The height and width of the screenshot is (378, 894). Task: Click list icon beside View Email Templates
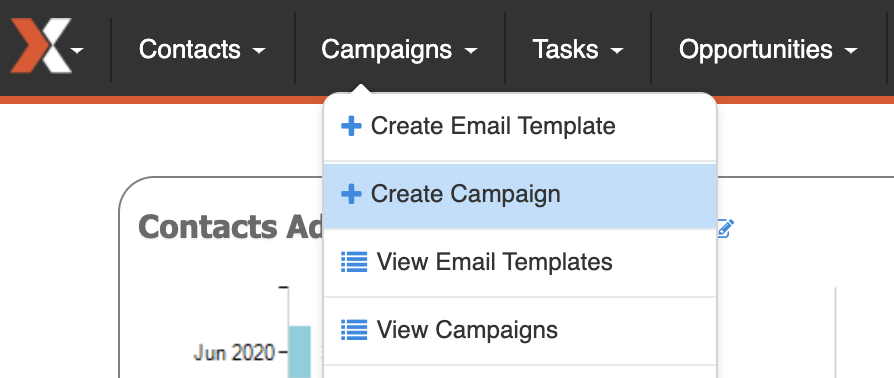[354, 262]
